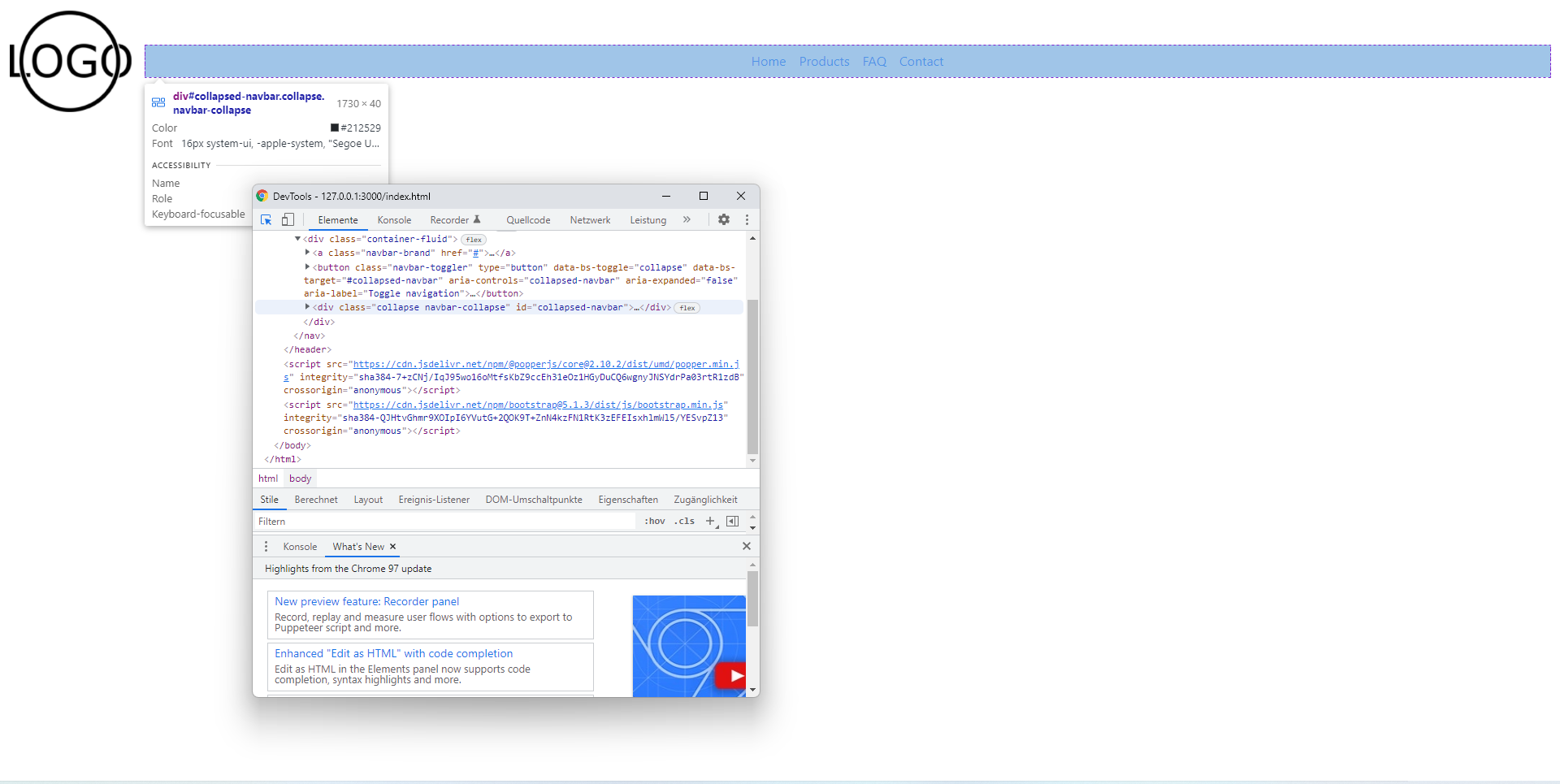Click the closing </header> tag line
This screenshot has height=784, width=1560.
click(307, 350)
